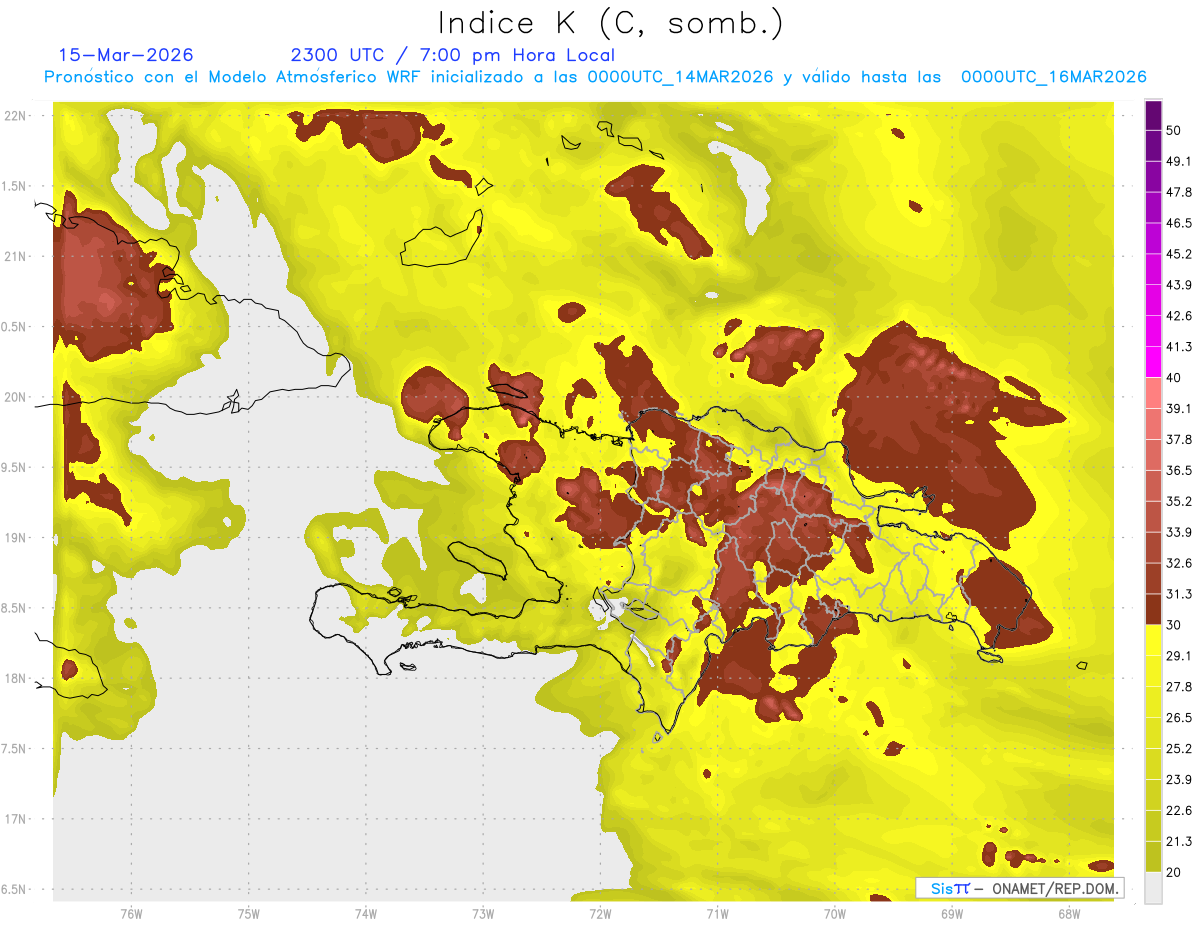
Task: Click the 15-Mar-2026 date label
Action: tap(126, 55)
